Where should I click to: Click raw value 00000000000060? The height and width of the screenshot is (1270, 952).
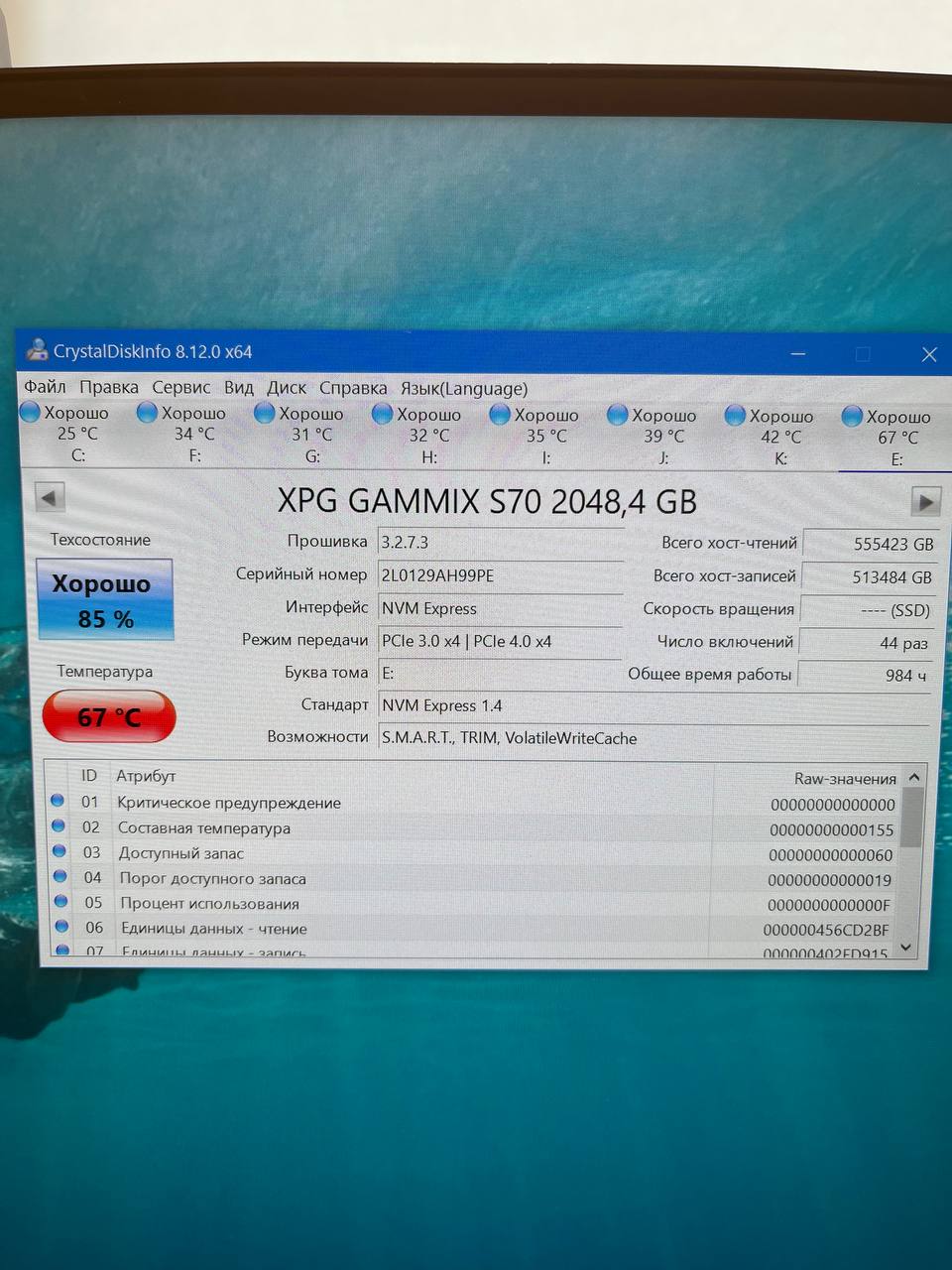tap(830, 855)
